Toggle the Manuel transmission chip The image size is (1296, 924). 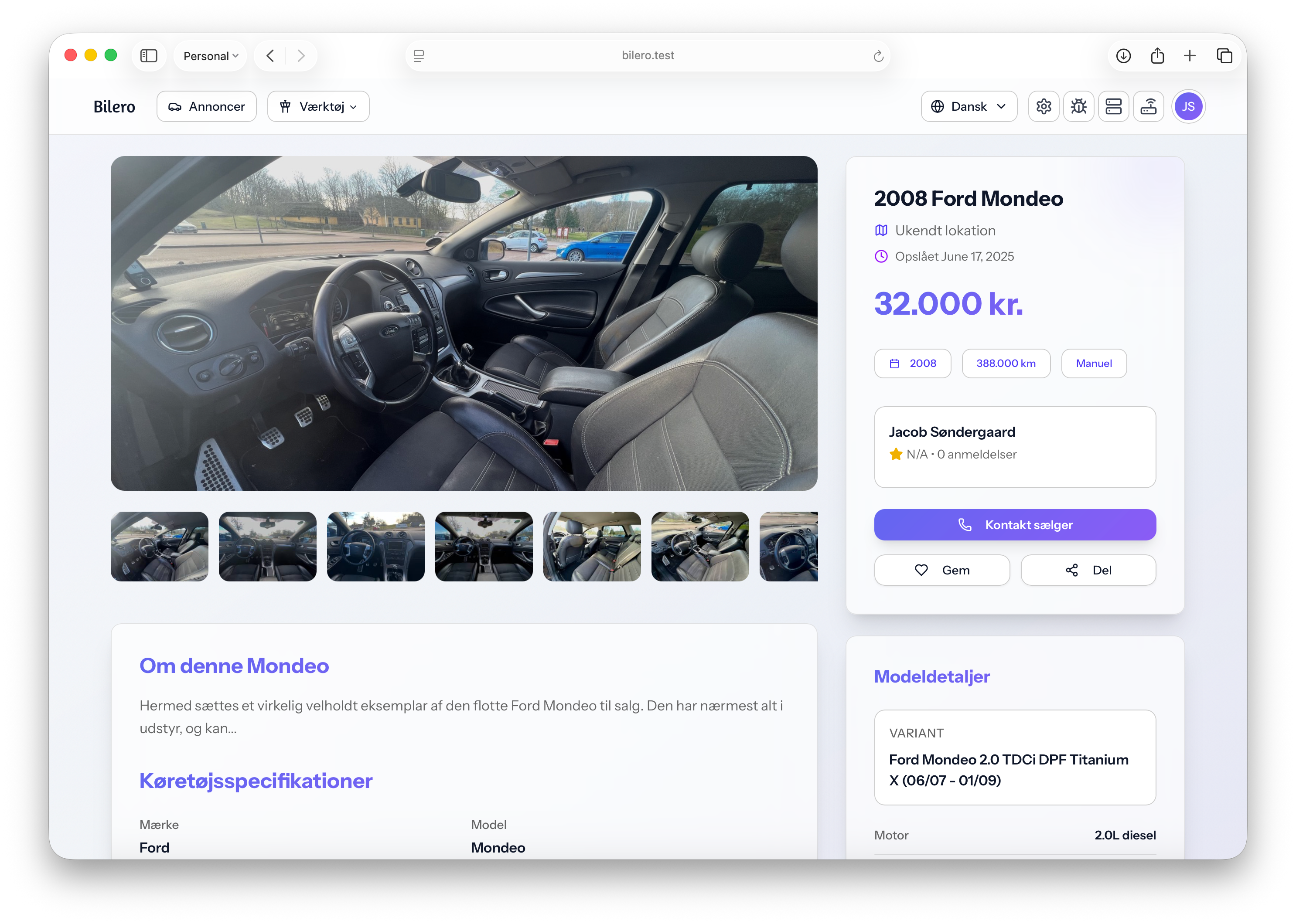tap(1093, 363)
